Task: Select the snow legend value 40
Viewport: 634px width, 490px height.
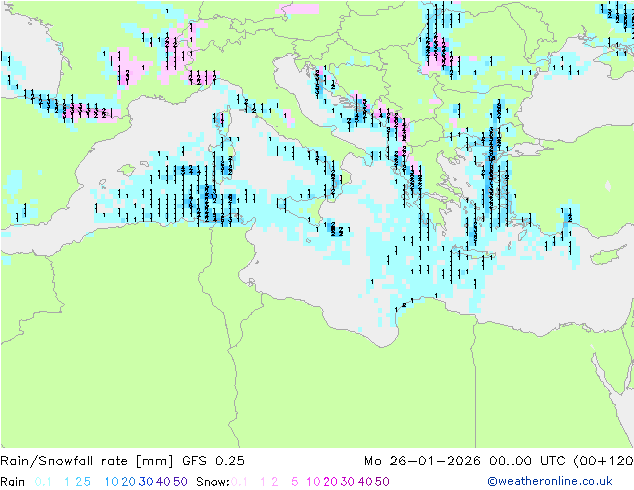Action: pyautogui.click(x=365, y=482)
